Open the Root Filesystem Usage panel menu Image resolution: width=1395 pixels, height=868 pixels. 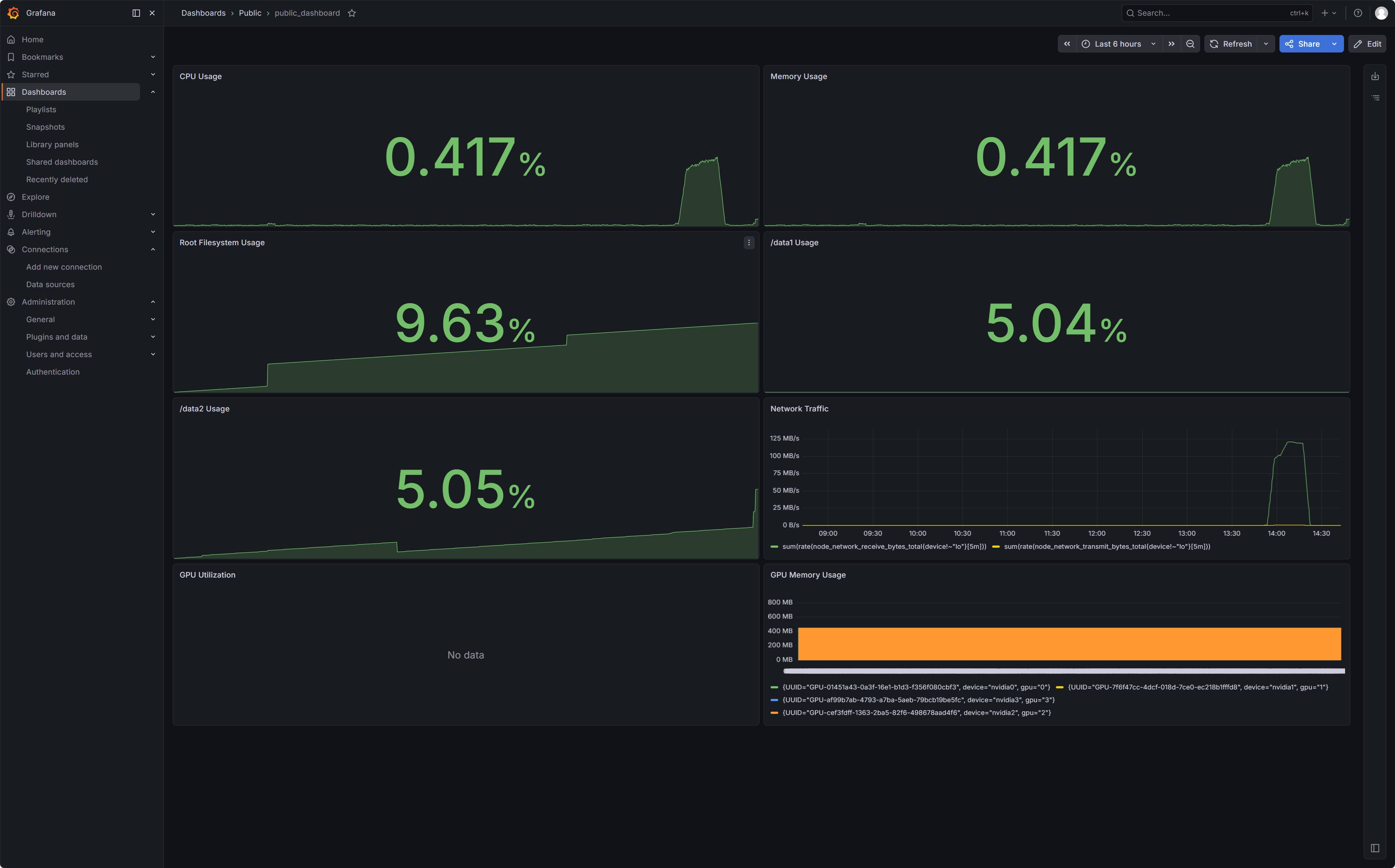pos(749,243)
